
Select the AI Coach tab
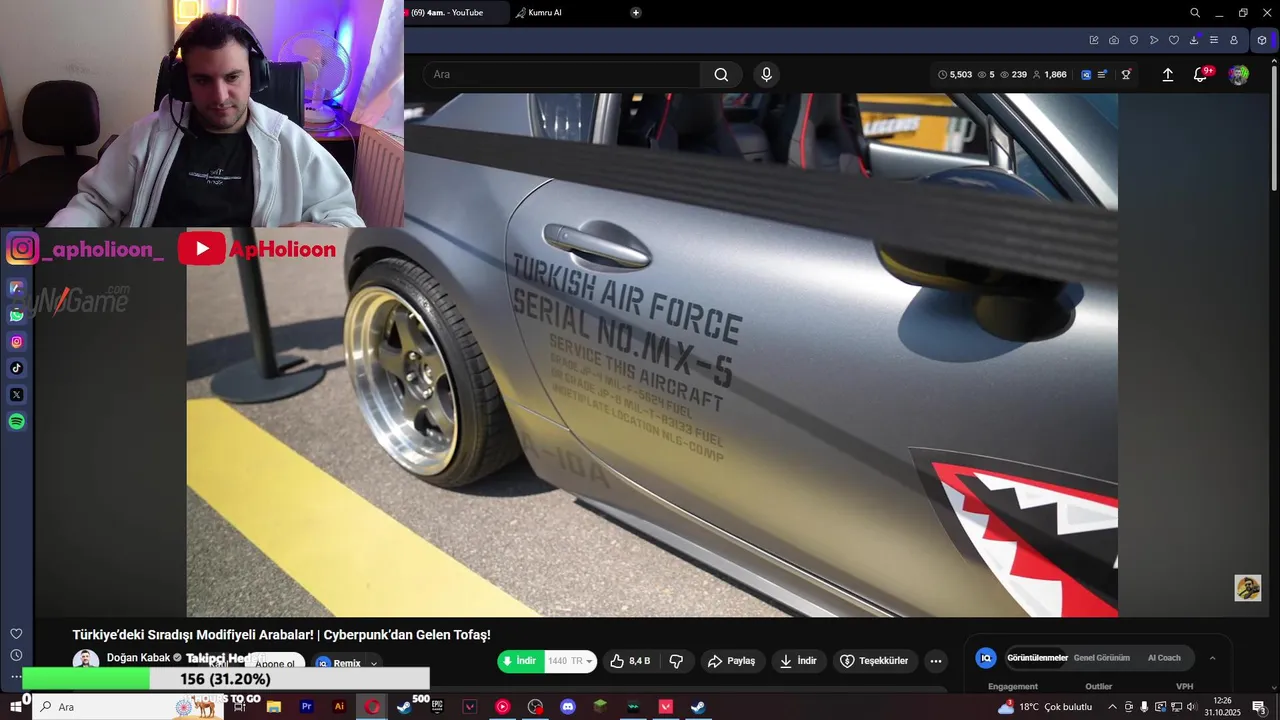click(x=1164, y=658)
